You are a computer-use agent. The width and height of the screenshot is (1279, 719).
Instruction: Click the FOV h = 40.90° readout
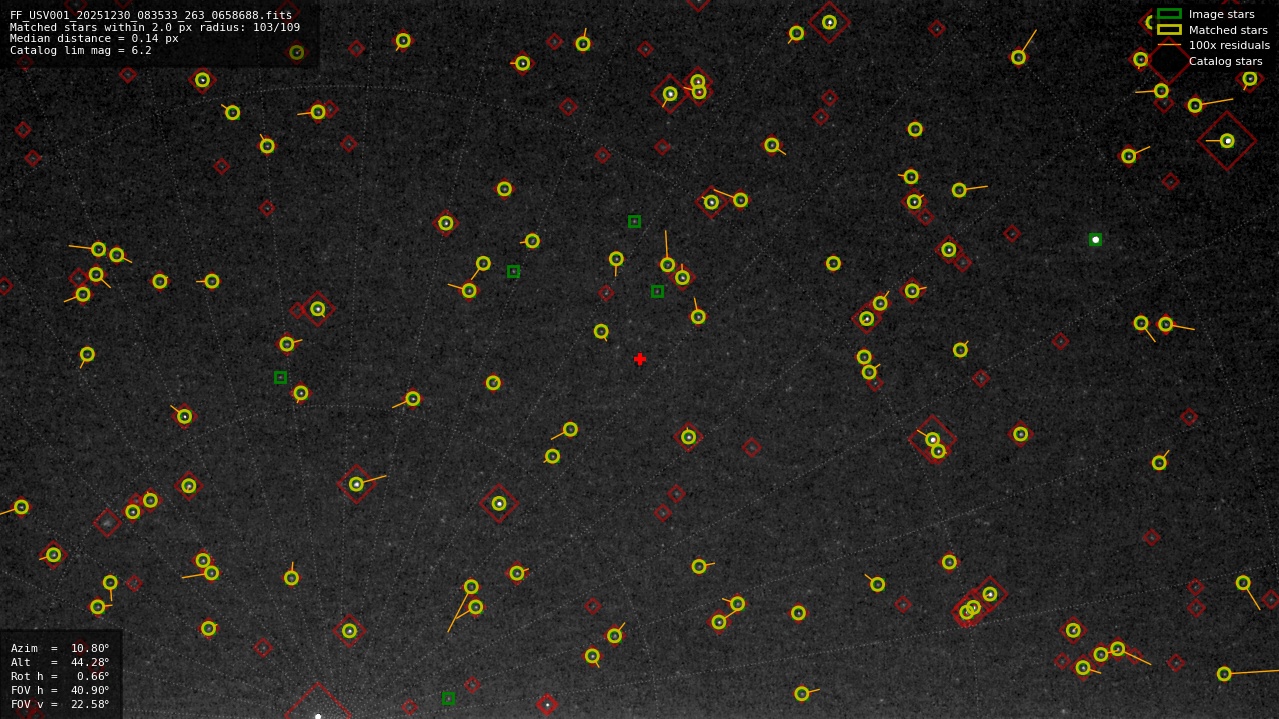(x=60, y=690)
